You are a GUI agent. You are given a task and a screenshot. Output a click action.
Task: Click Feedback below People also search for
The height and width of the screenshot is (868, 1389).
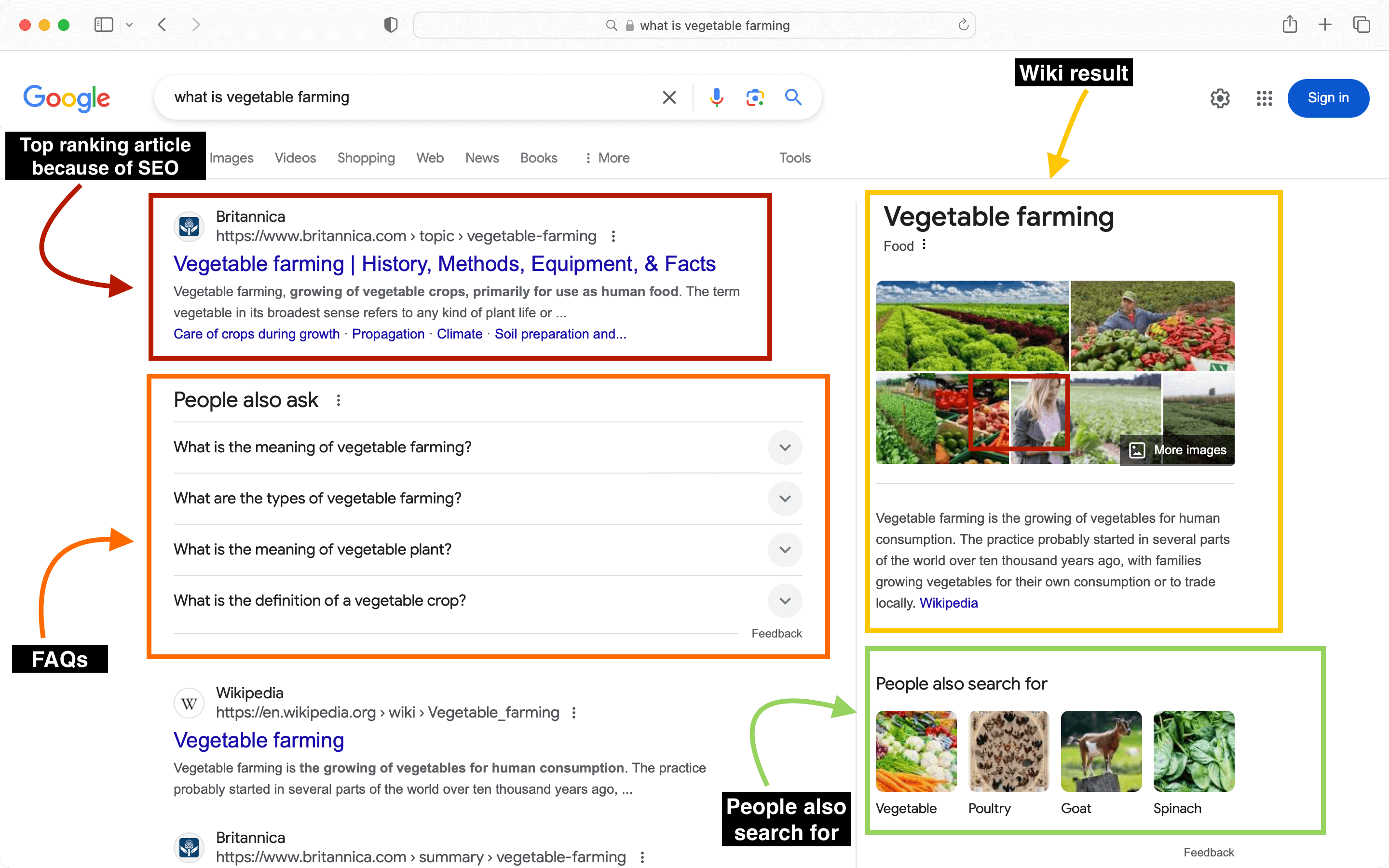(1208, 853)
